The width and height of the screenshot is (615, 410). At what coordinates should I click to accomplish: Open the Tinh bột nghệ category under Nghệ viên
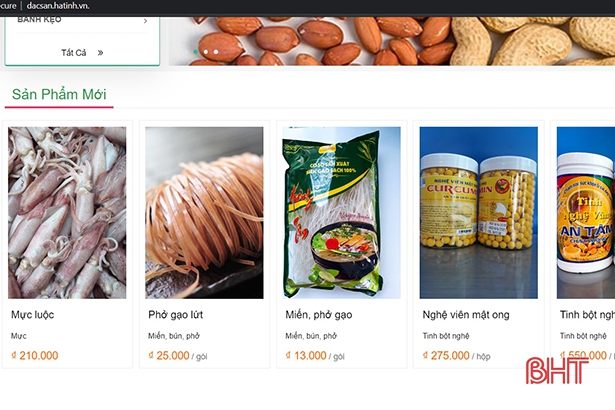pyautogui.click(x=446, y=336)
